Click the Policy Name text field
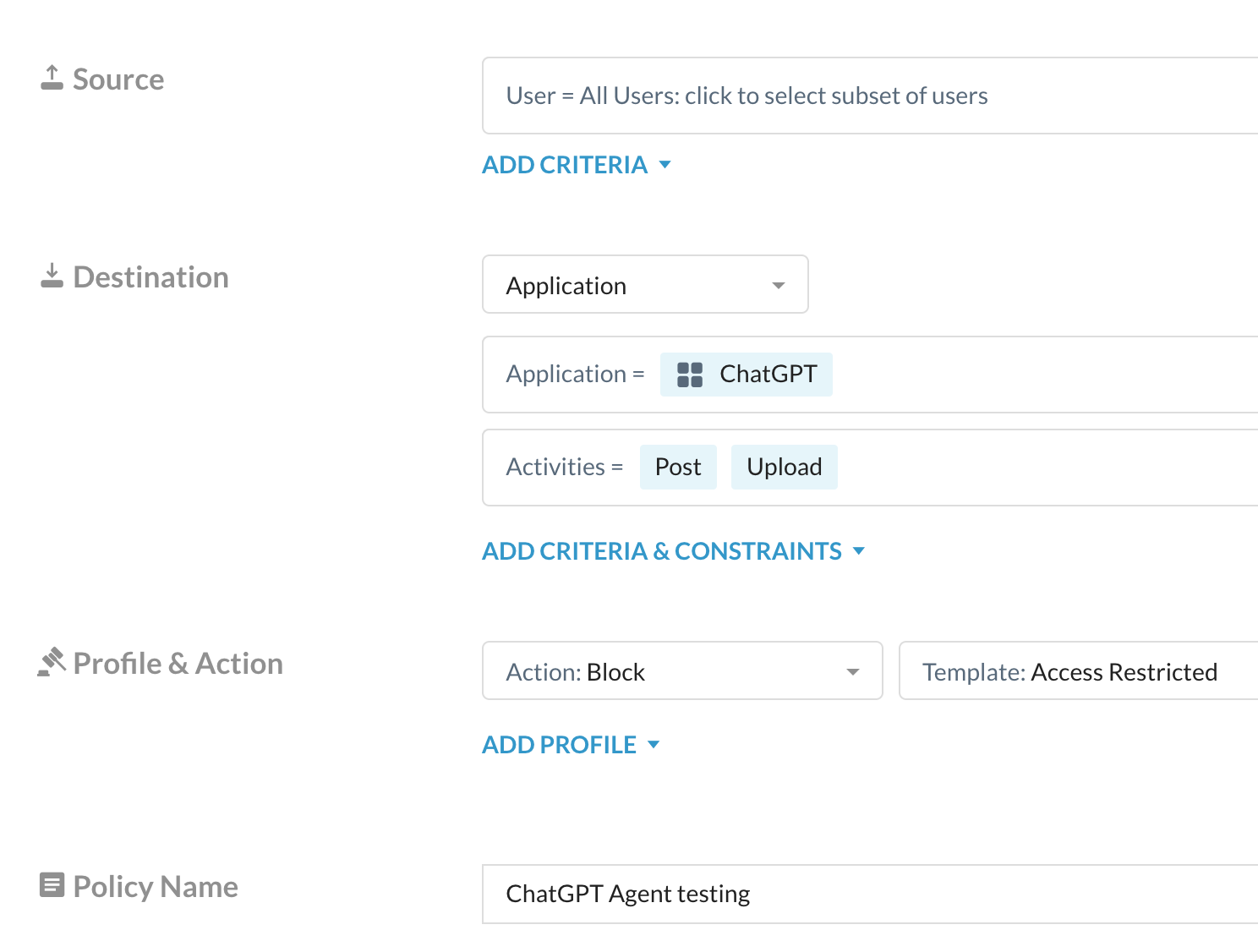Image resolution: width=1258 pixels, height=952 pixels. coord(870,894)
